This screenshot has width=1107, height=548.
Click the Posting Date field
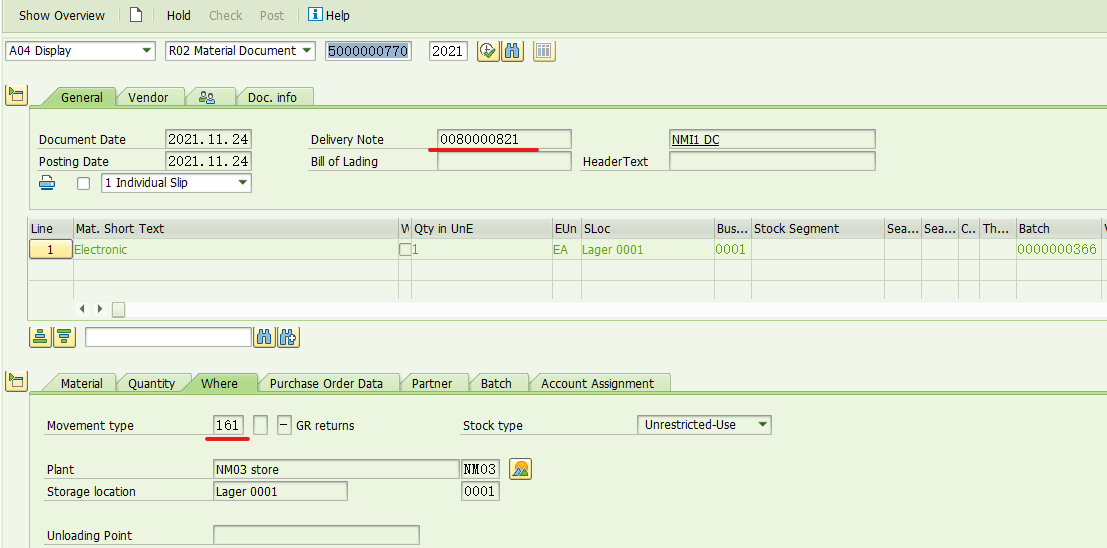pos(208,161)
